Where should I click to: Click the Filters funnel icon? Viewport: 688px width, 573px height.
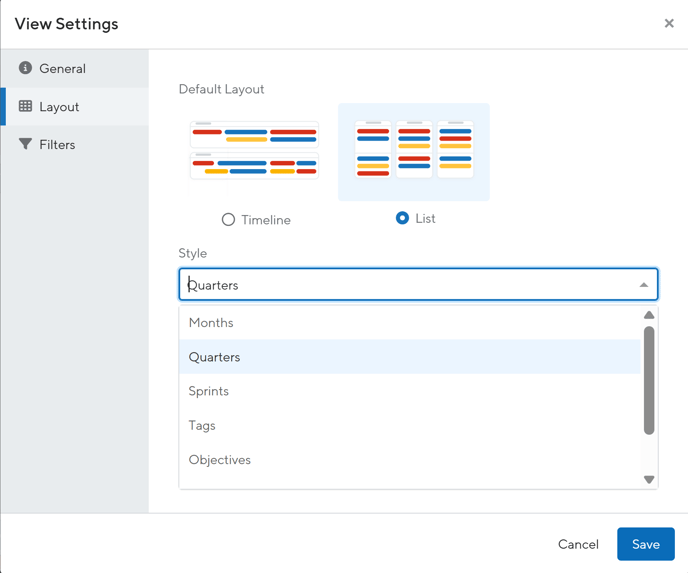coord(25,144)
